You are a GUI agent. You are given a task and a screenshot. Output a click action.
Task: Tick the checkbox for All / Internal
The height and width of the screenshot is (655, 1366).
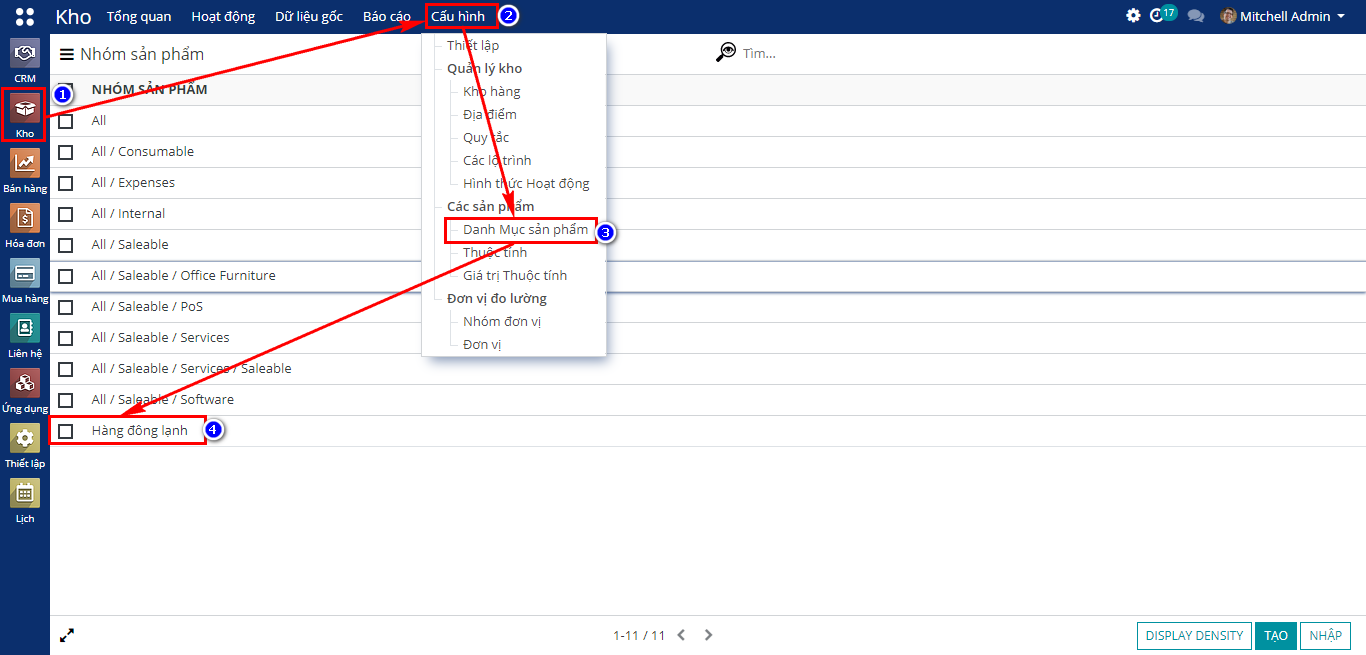(65, 214)
